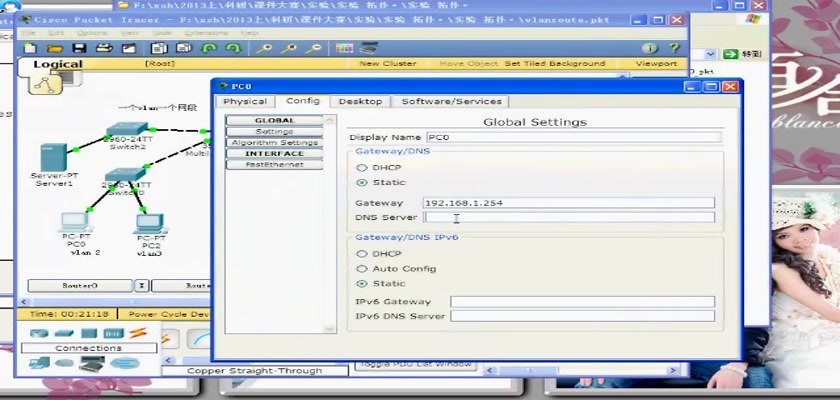This screenshot has height=400, width=840.
Task: Select the Custom Made Devices icon
Action: [92, 364]
